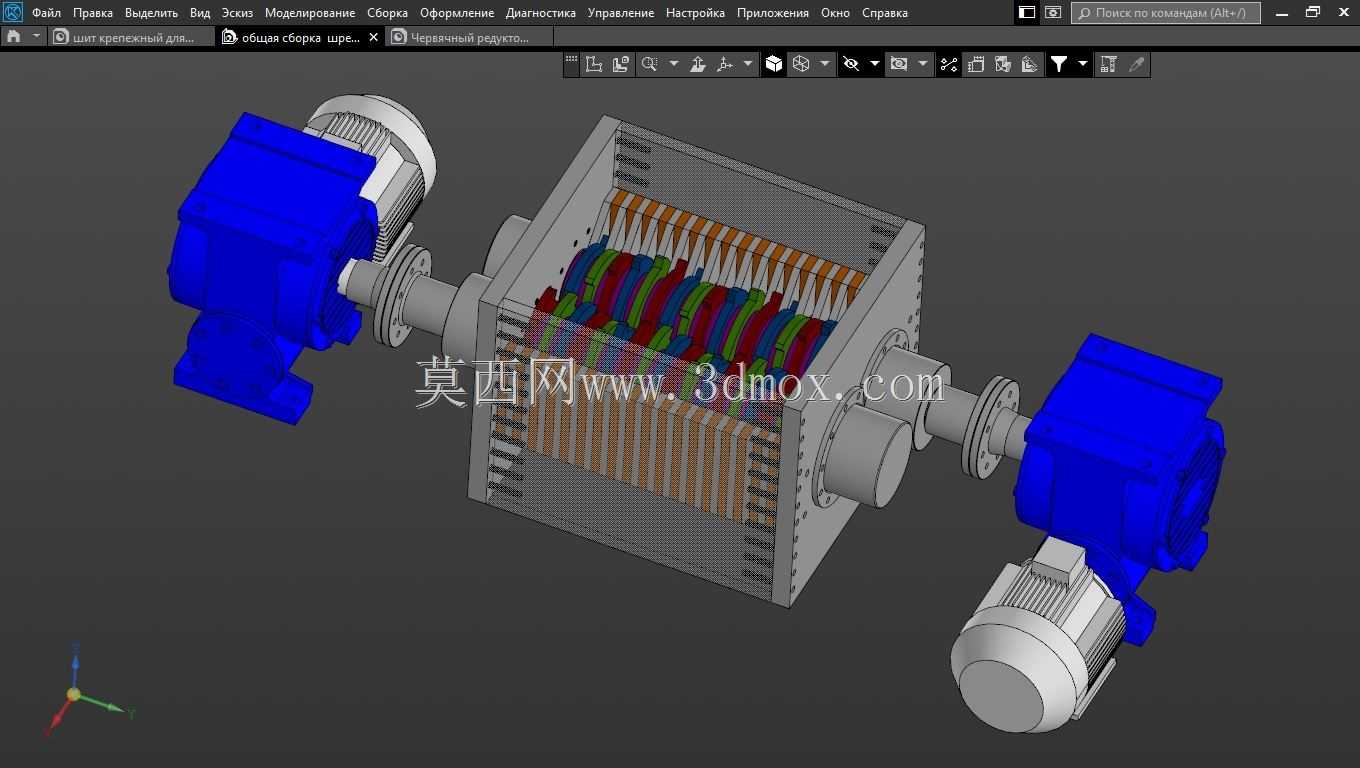Screen dimensions: 1360x768
Task: Click the rebuild sheet icon in toolbar
Action: tap(976, 64)
